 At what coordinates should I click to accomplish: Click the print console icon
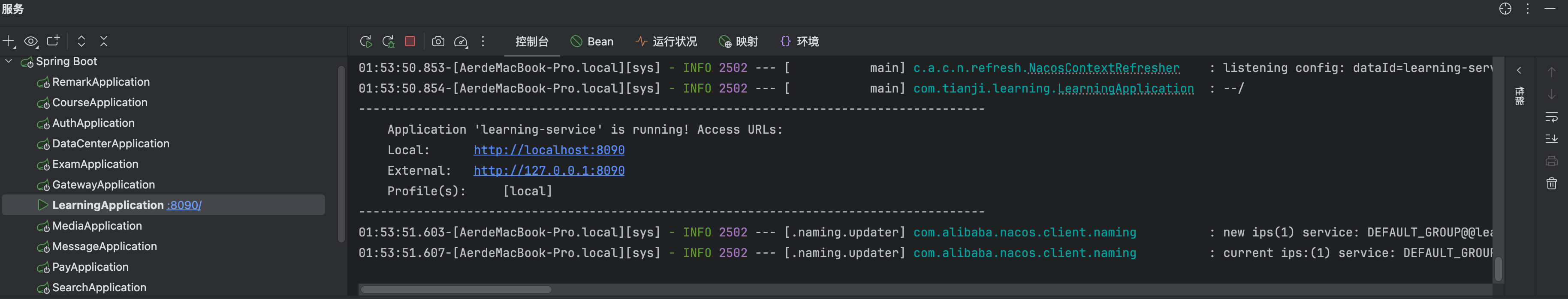coord(1552,161)
